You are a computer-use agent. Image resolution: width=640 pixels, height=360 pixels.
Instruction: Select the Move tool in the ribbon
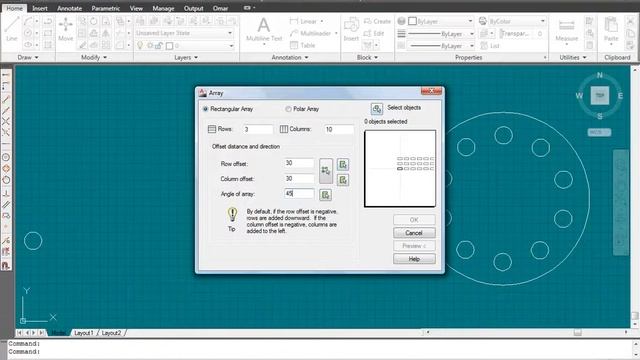[65, 29]
